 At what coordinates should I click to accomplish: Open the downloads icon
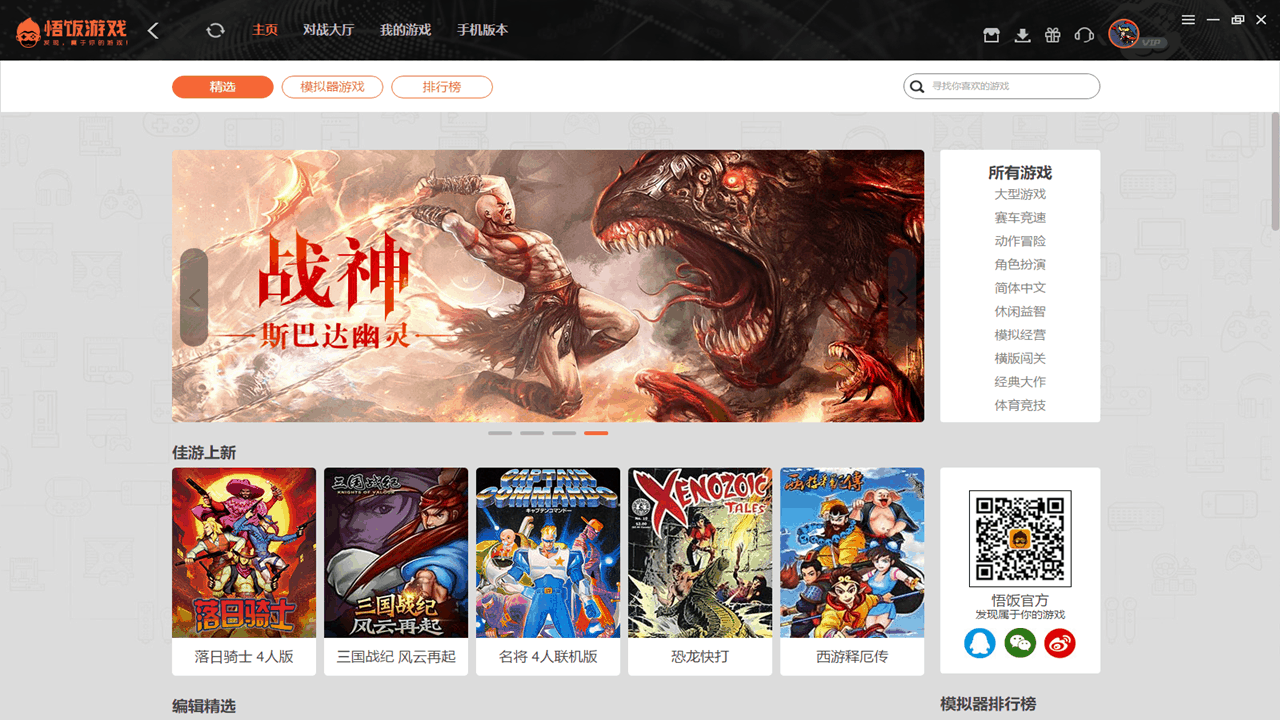[1022, 36]
